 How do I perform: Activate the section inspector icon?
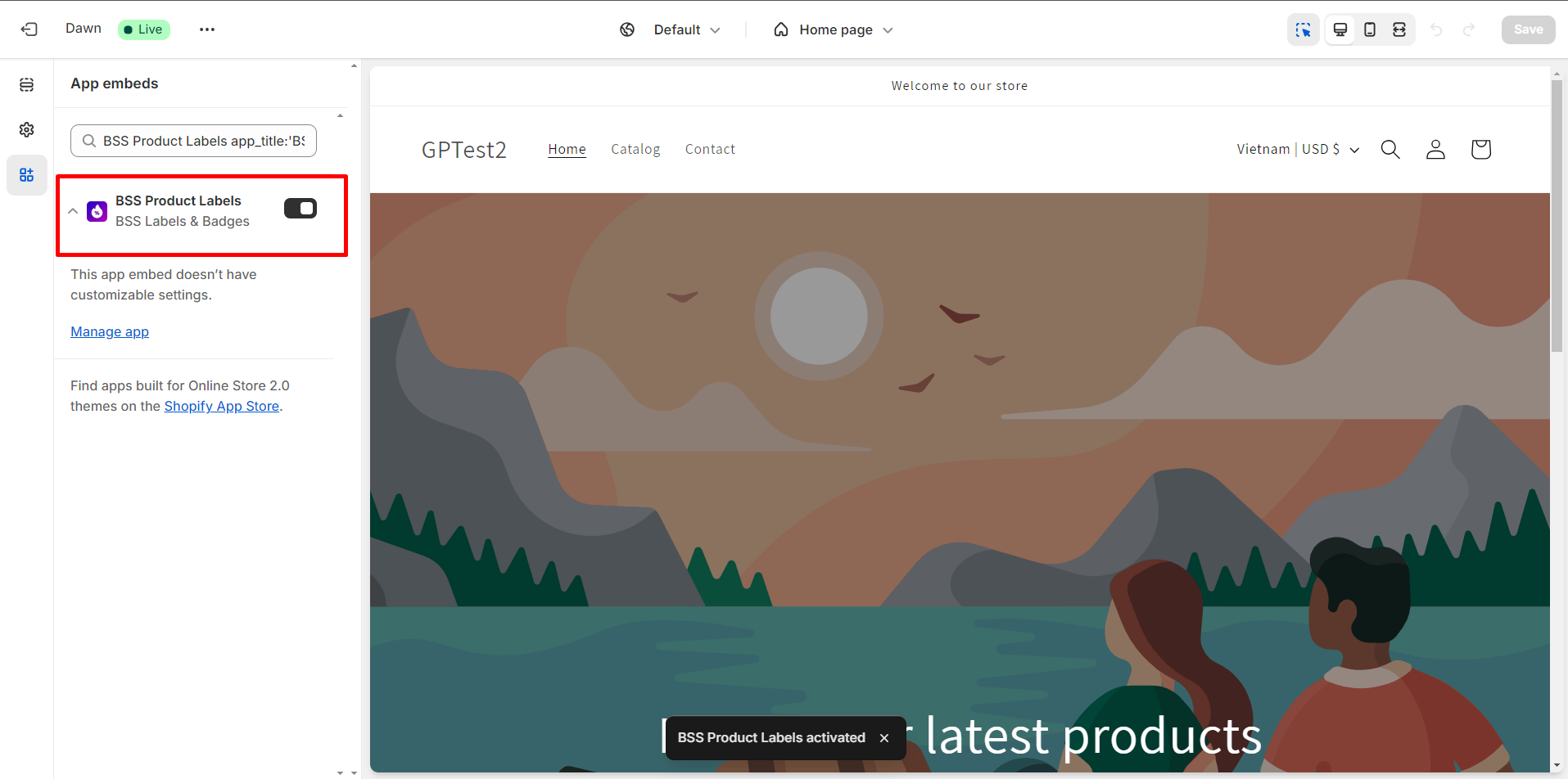1304,29
